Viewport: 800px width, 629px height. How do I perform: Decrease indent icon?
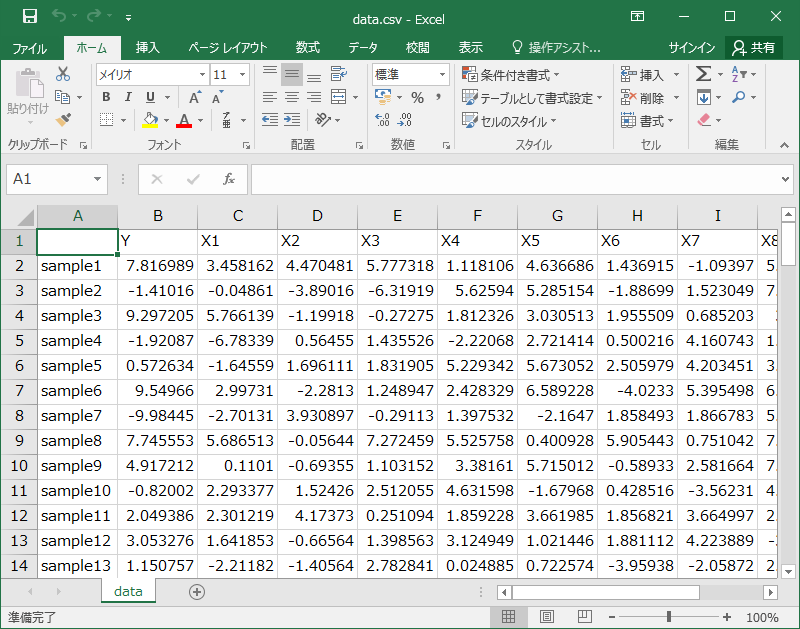coord(269,120)
